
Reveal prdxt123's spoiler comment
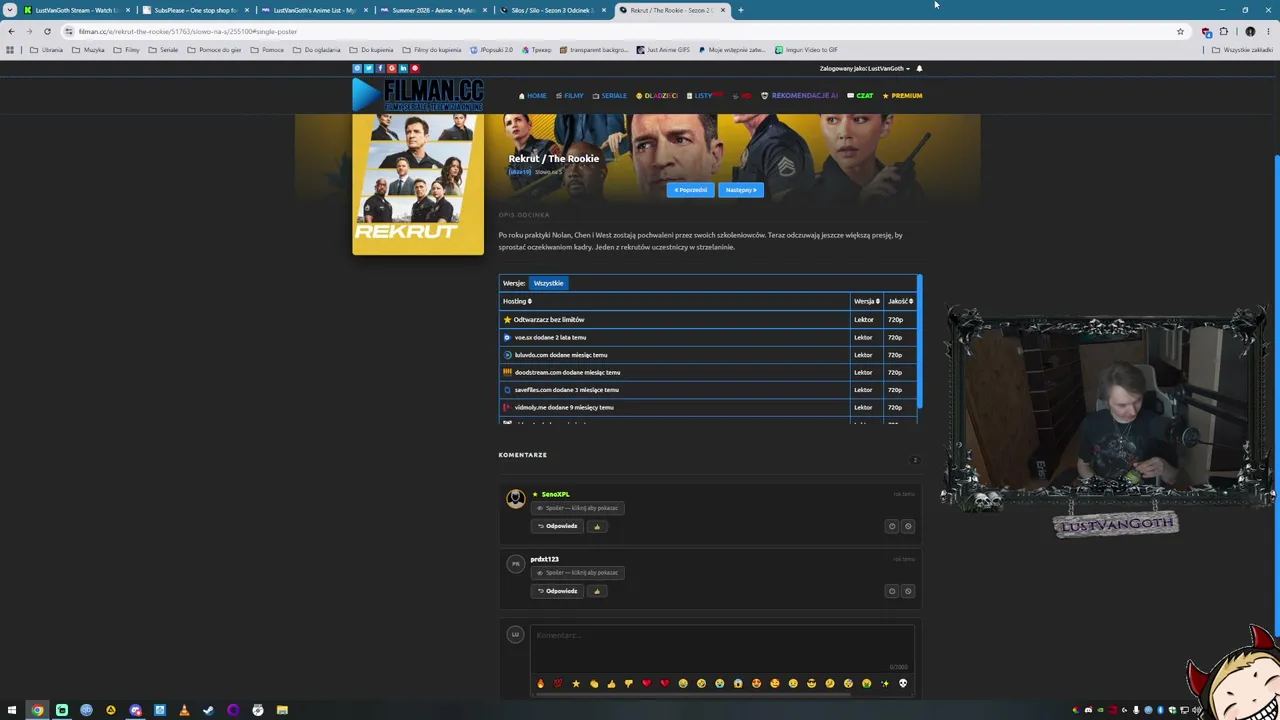pos(578,573)
